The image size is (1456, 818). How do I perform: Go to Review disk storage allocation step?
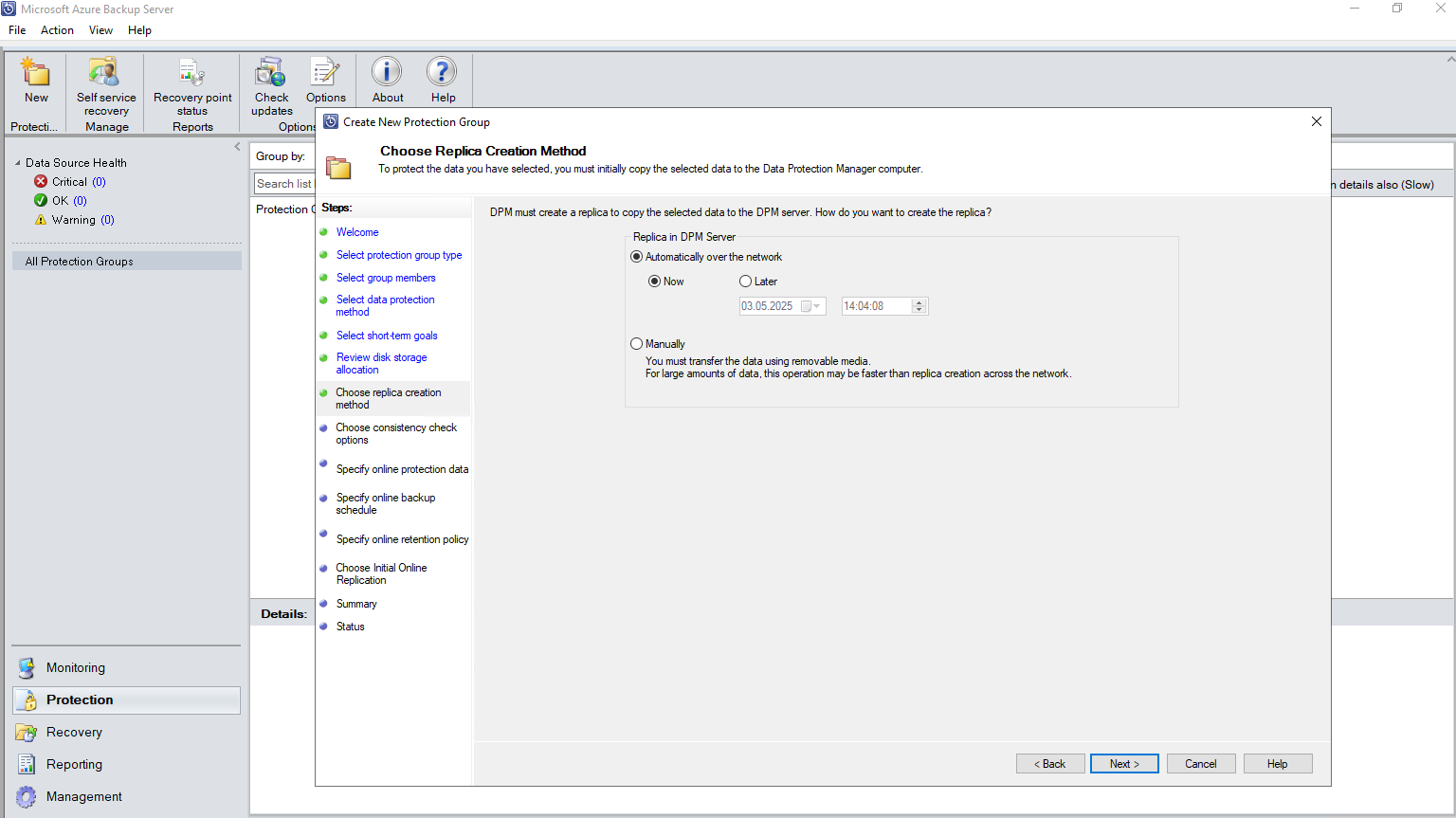(381, 363)
